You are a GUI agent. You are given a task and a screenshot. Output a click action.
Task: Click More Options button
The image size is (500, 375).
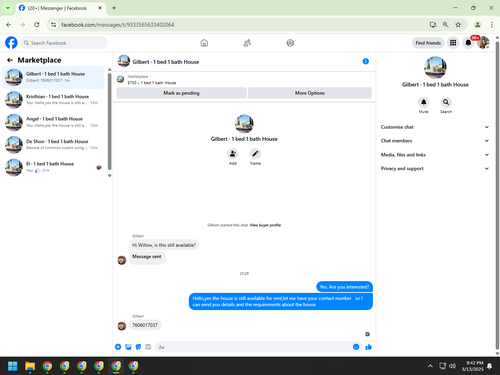click(x=310, y=93)
